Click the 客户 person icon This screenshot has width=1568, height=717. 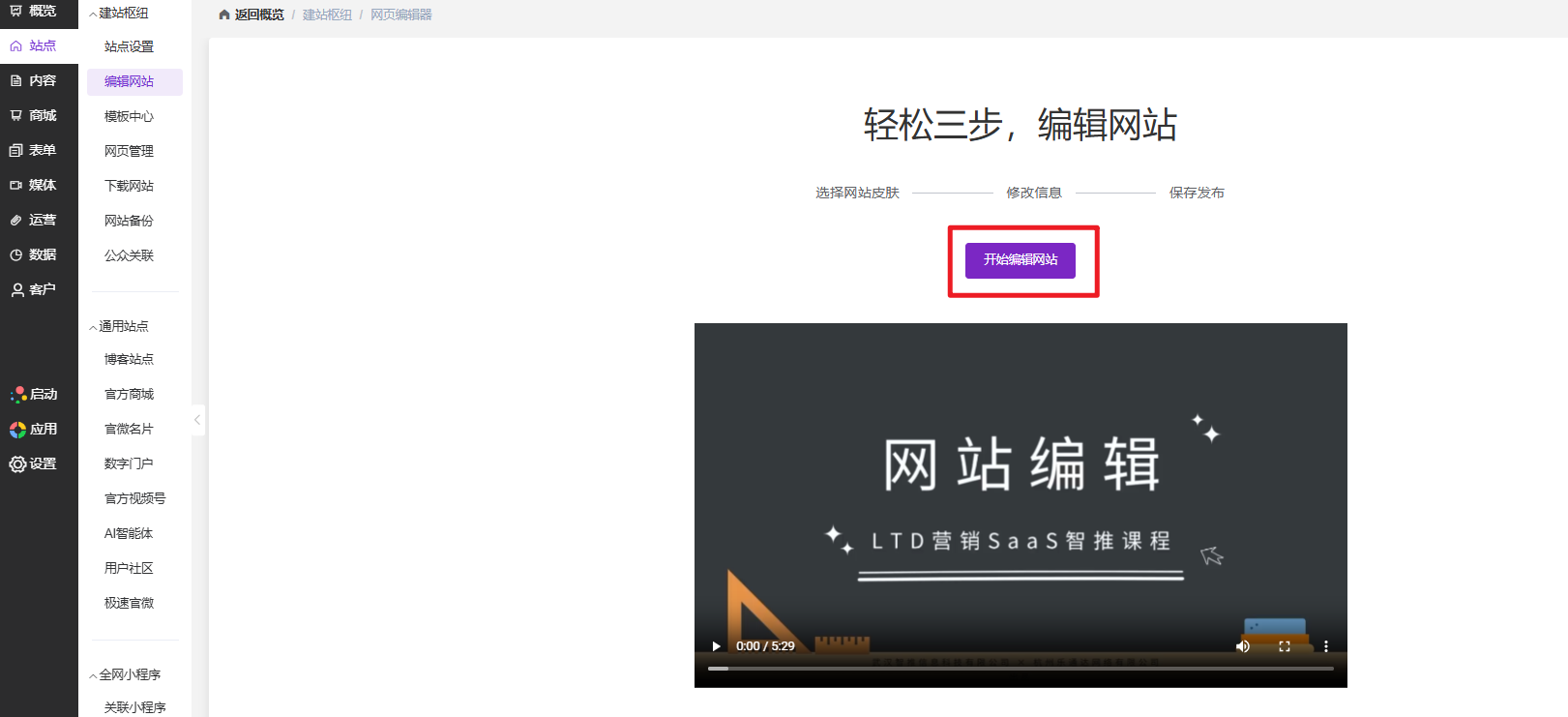16,290
